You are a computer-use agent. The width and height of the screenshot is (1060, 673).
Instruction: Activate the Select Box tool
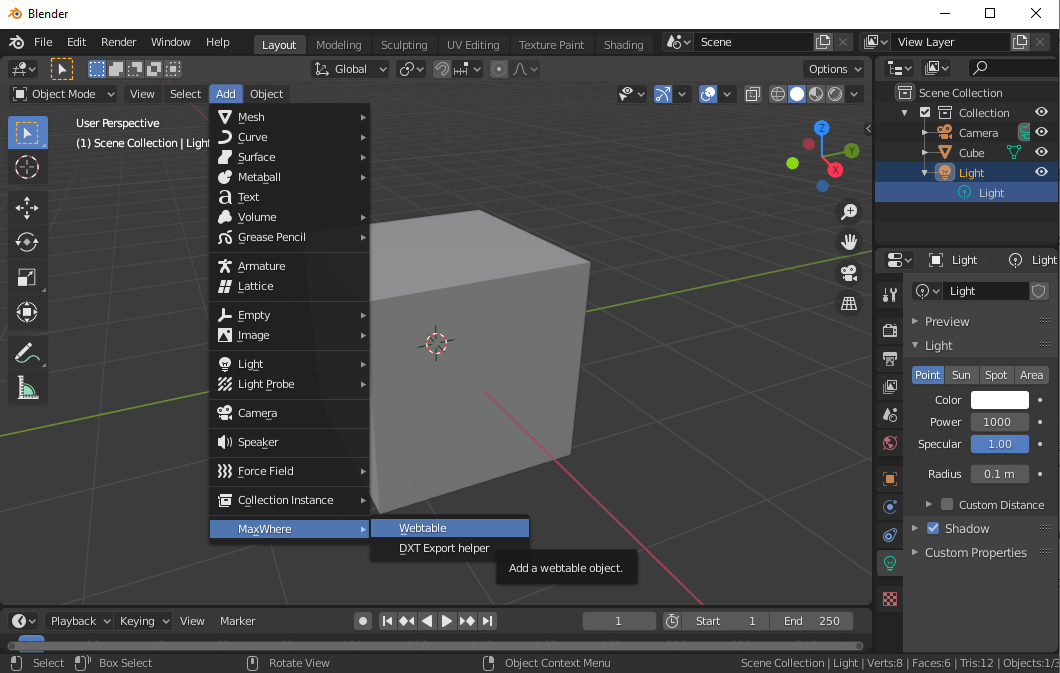[27, 132]
